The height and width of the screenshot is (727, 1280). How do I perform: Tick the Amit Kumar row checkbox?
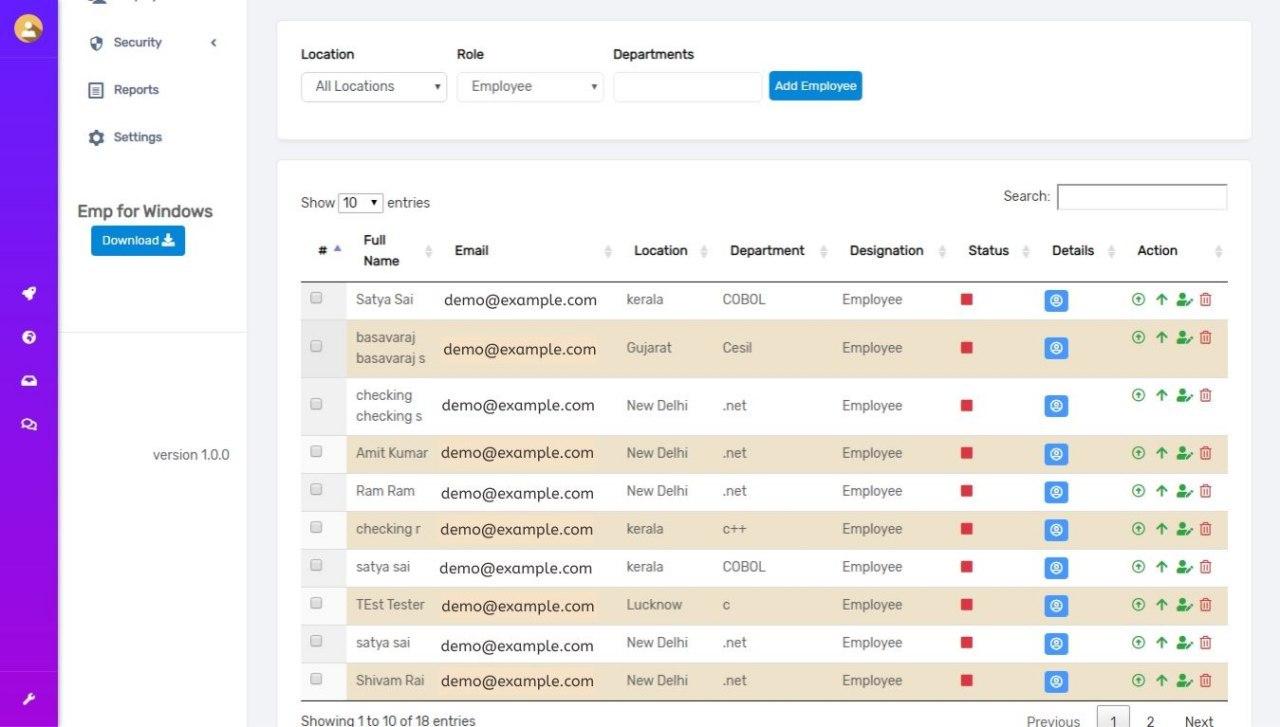[317, 452]
